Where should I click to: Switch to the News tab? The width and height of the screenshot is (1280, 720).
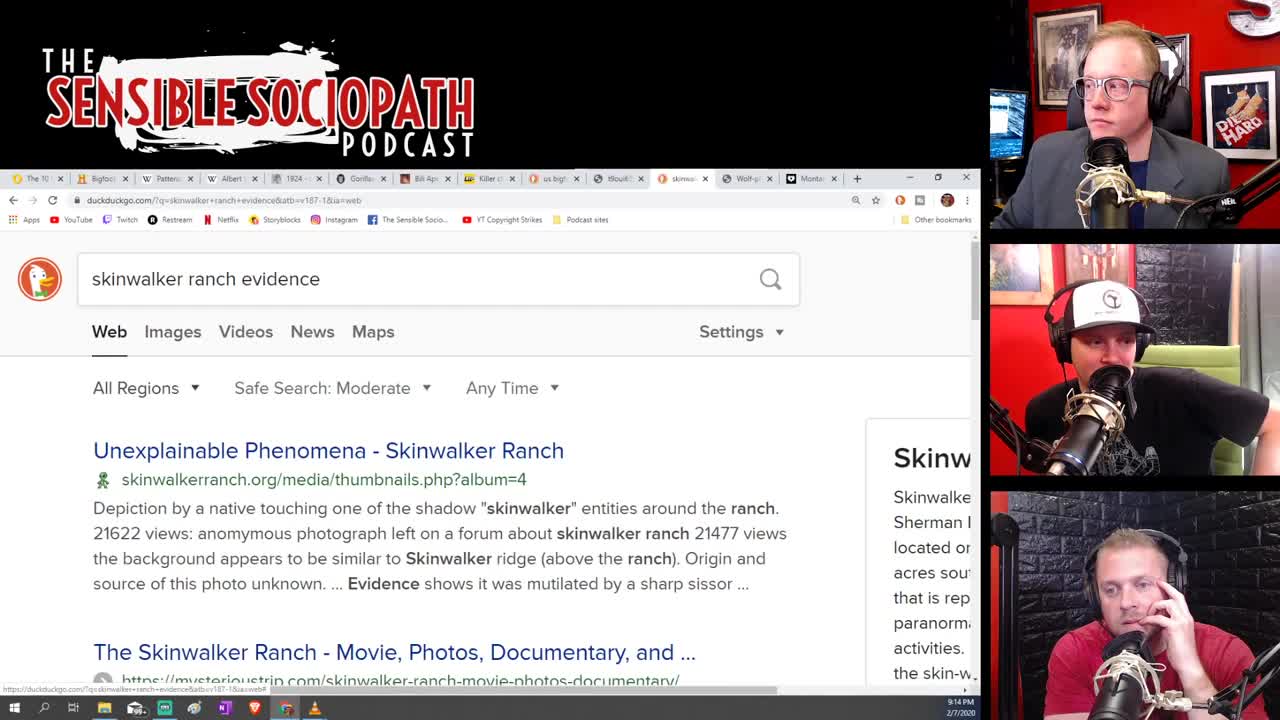pyautogui.click(x=312, y=332)
